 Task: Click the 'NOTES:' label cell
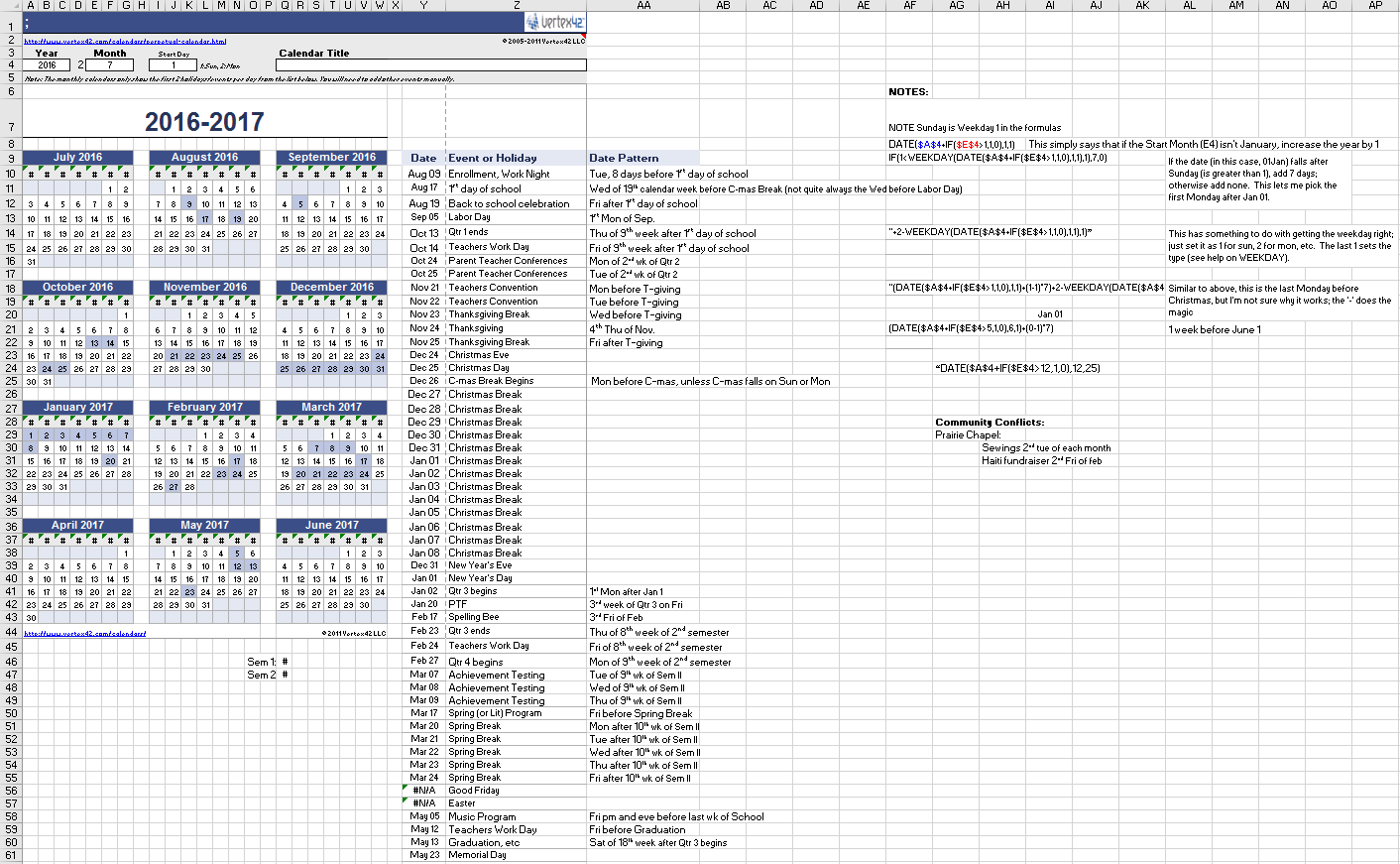click(x=908, y=92)
